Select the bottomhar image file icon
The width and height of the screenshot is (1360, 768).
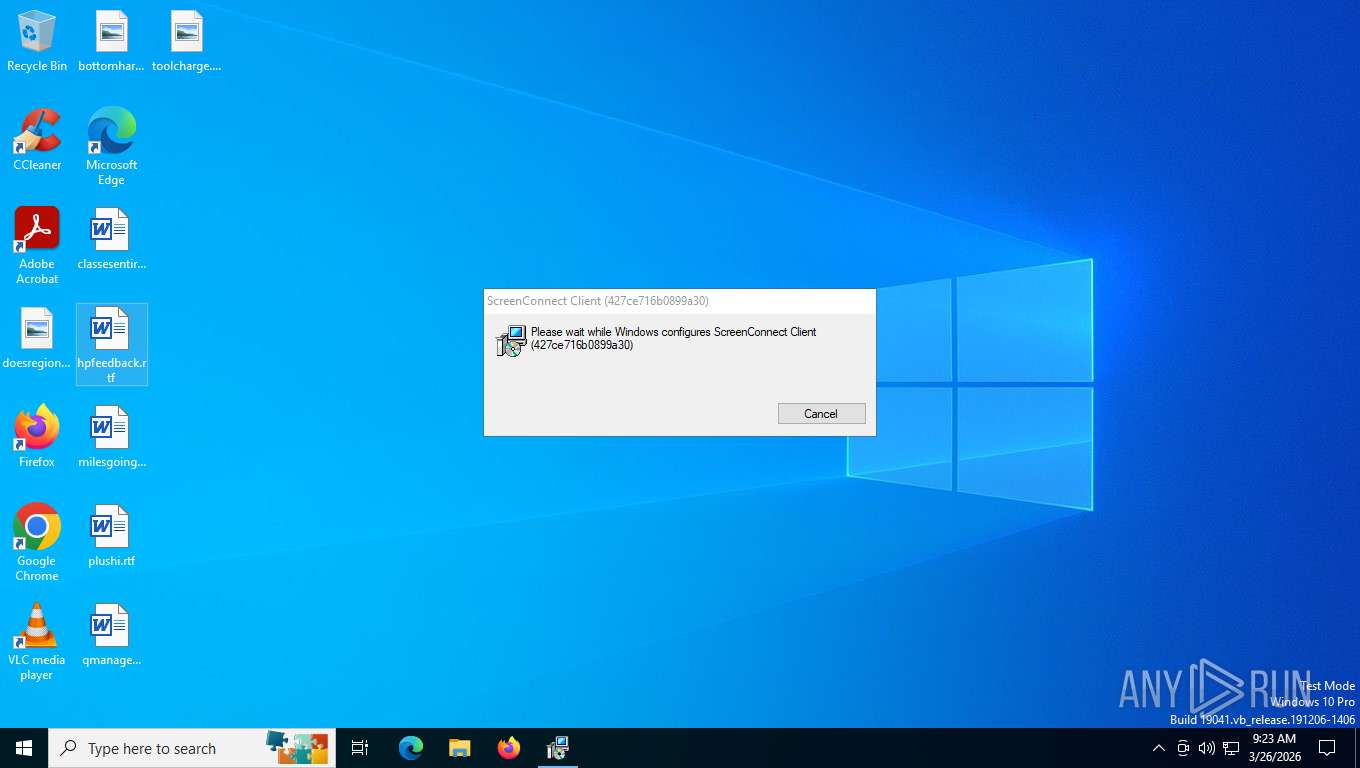pyautogui.click(x=111, y=42)
